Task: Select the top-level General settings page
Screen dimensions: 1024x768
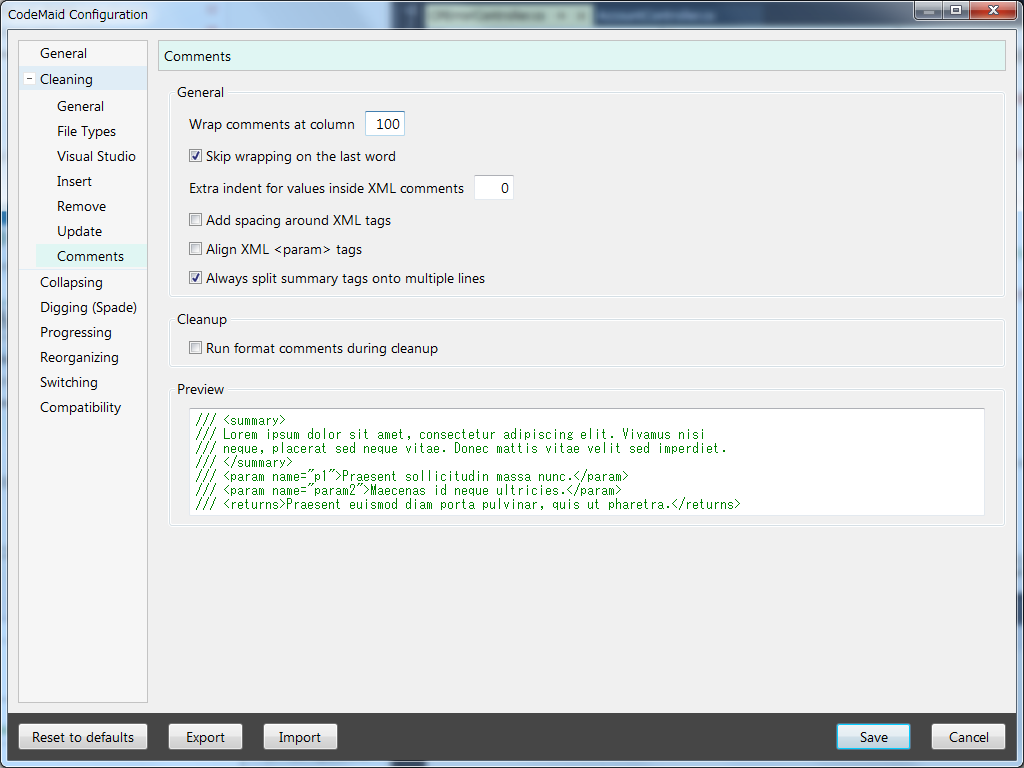Action: click(63, 54)
